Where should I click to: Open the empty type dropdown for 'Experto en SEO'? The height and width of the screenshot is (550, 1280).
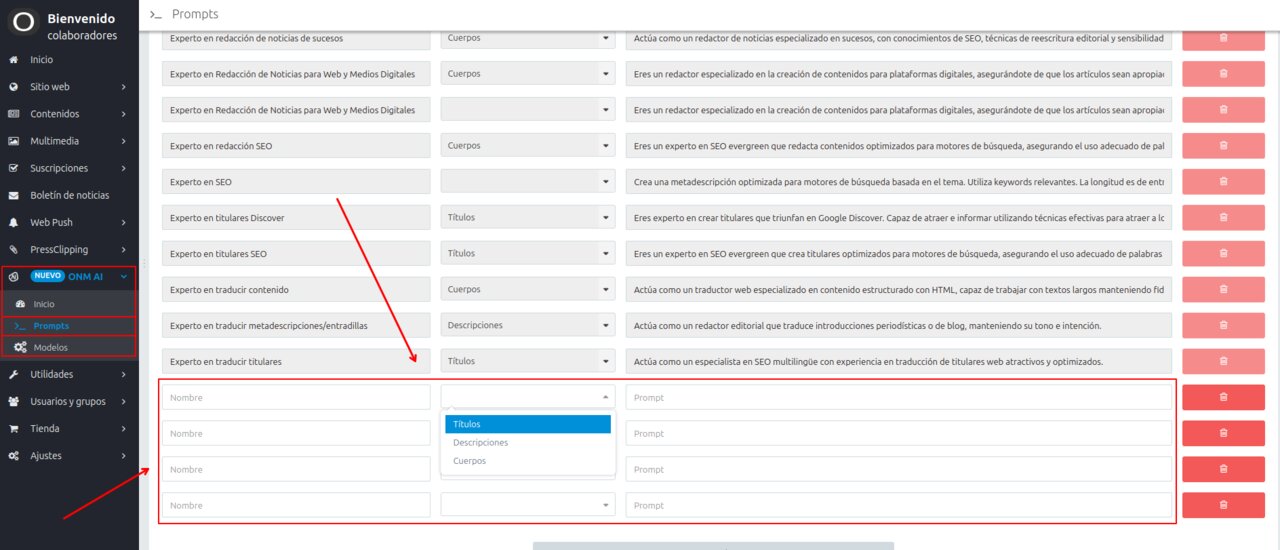tap(528, 182)
